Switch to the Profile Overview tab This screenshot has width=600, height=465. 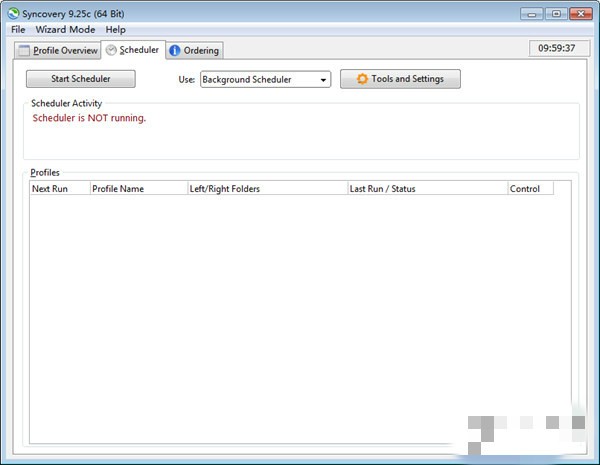(x=58, y=51)
